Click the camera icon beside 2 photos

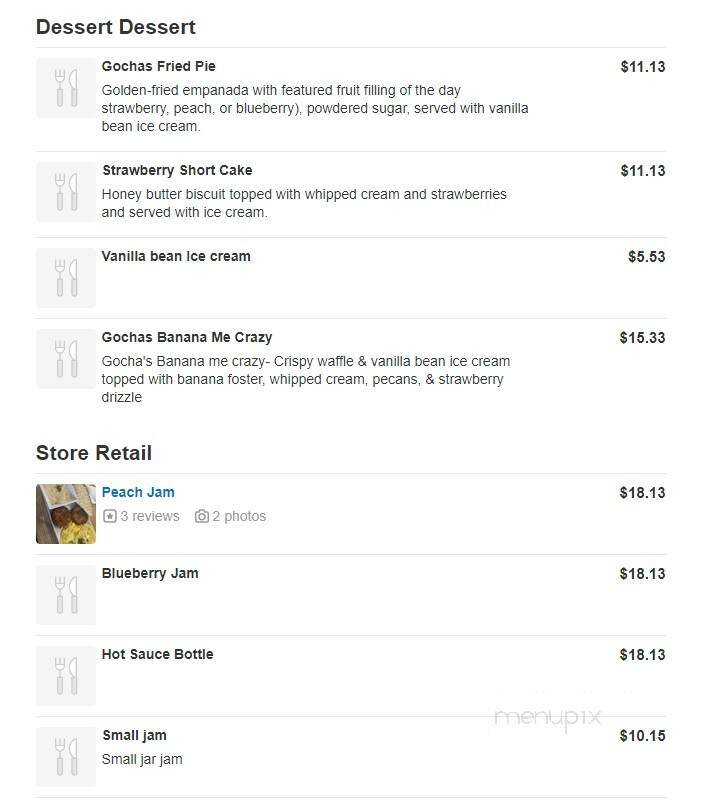202,516
